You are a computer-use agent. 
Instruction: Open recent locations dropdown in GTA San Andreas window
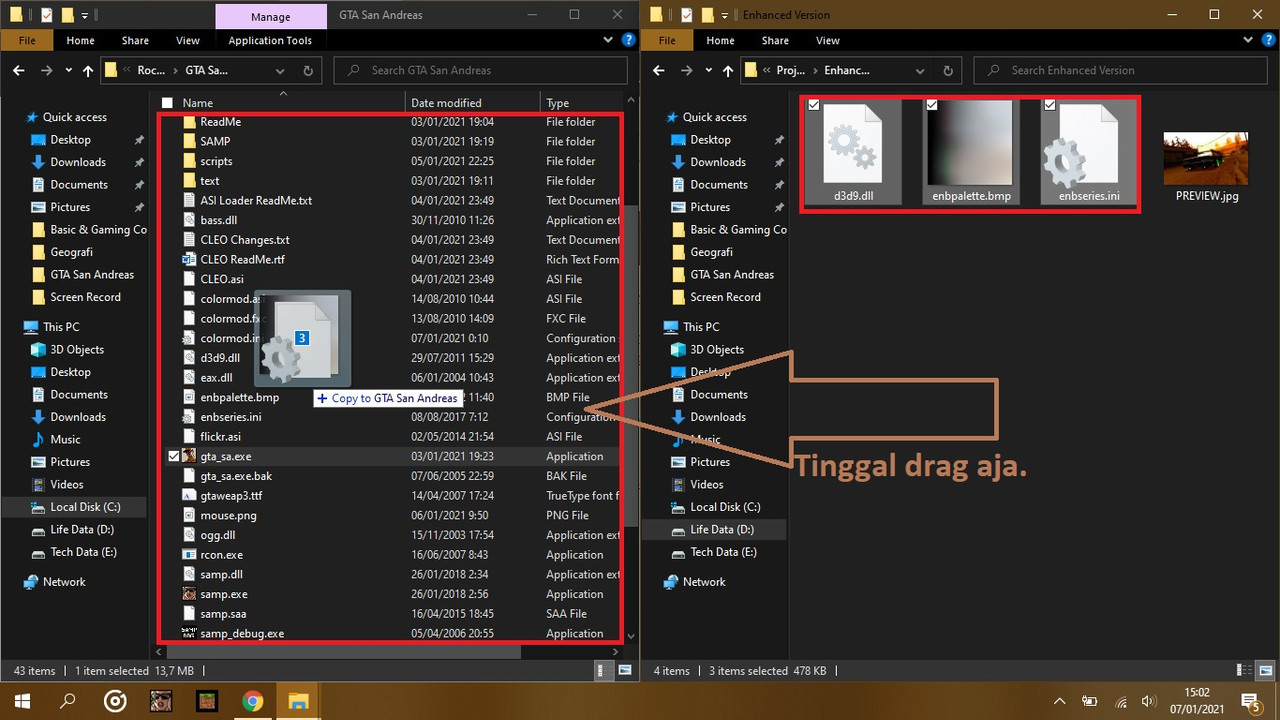[68, 71]
